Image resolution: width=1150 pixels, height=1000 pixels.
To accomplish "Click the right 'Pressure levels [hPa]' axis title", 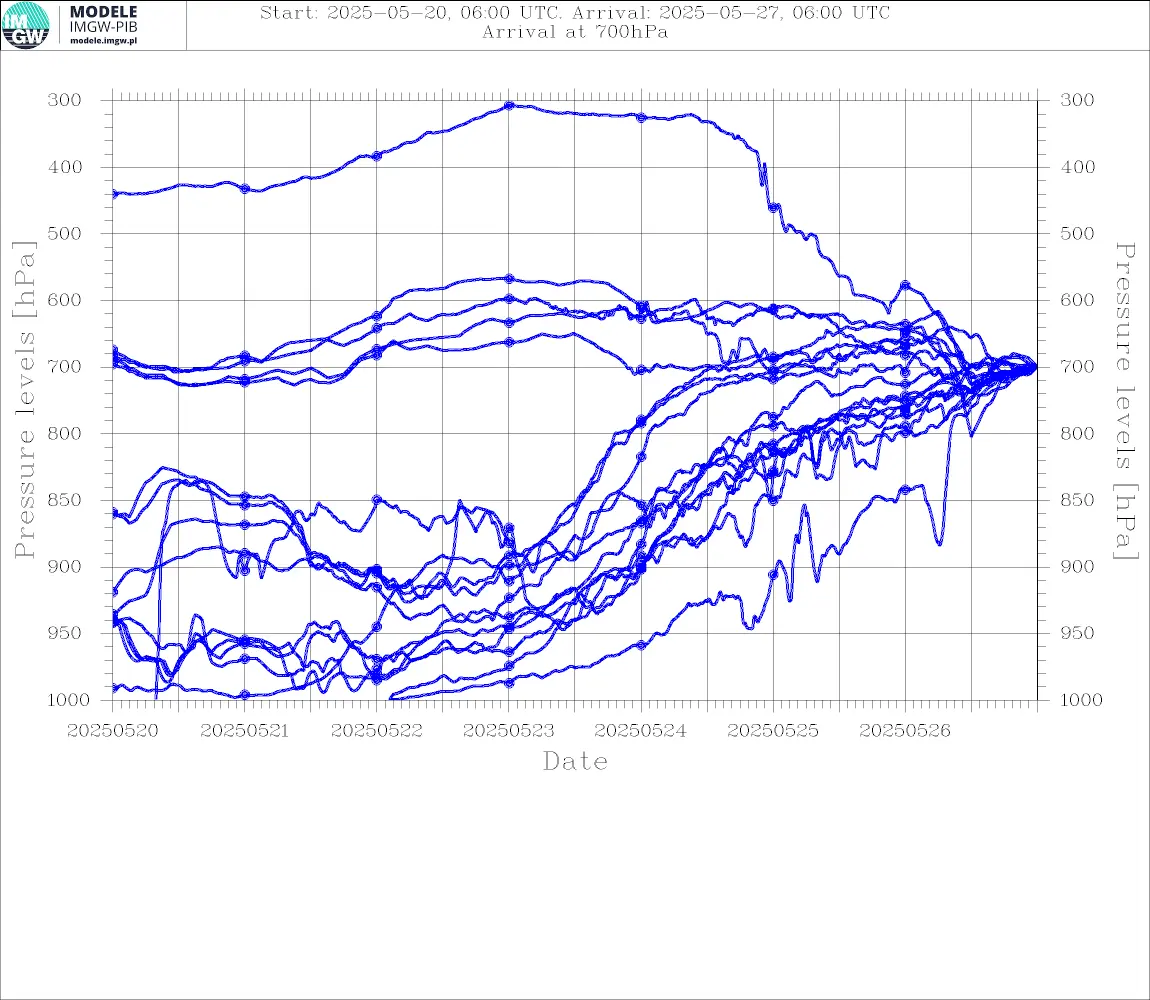I will [x=1125, y=401].
